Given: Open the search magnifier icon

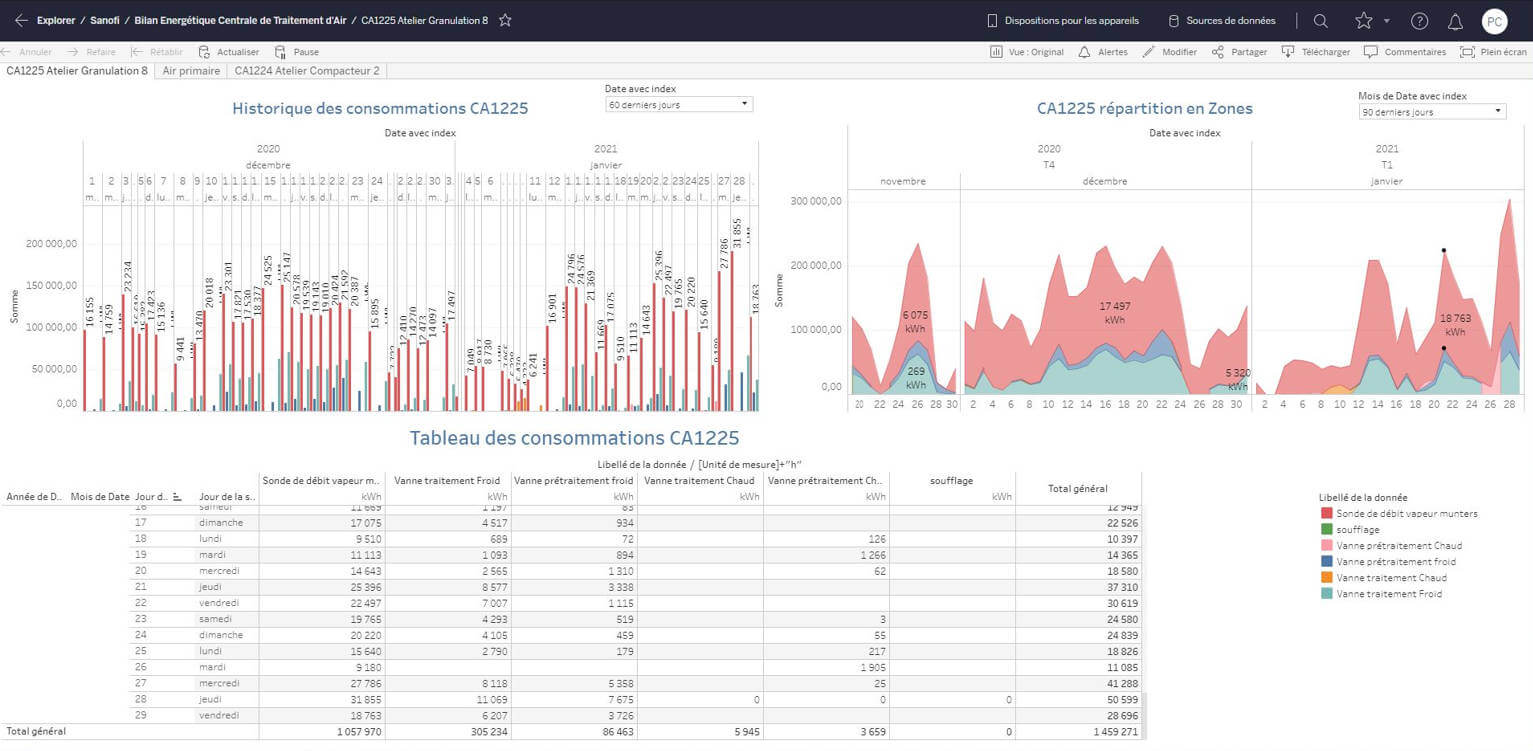Looking at the screenshot, I should [1321, 21].
